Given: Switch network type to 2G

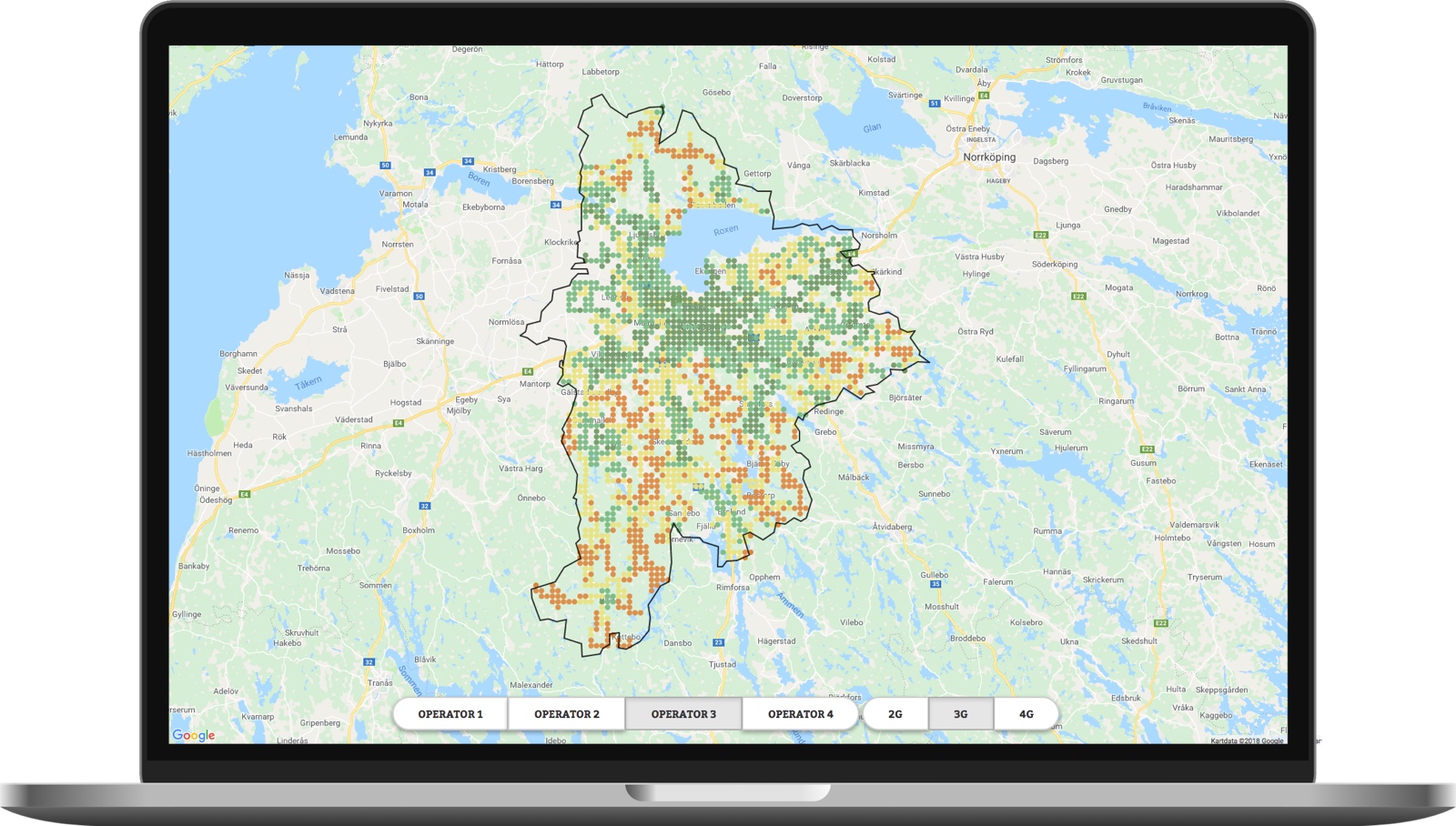Looking at the screenshot, I should click(x=895, y=714).
